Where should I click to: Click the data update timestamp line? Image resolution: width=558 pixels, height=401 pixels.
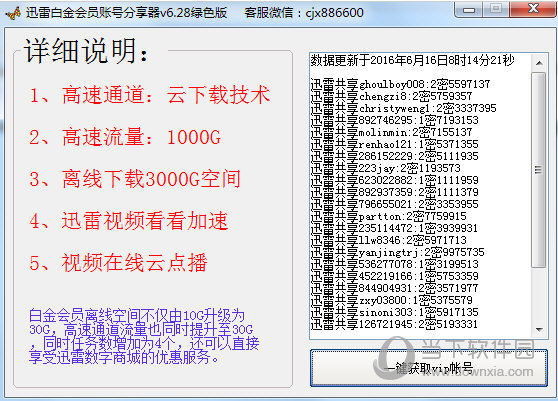412,60
